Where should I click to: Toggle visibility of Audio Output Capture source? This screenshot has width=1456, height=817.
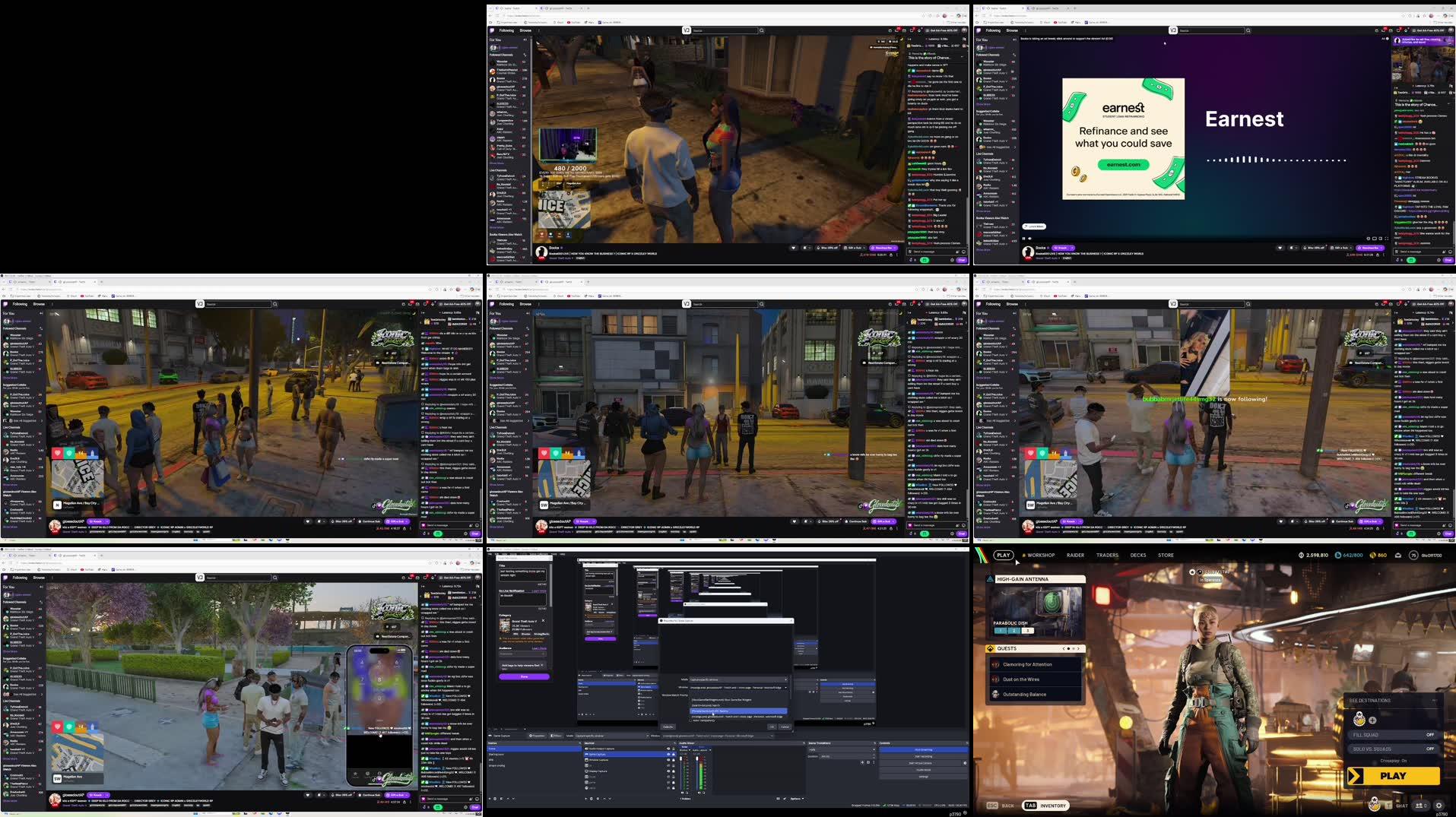click(668, 749)
